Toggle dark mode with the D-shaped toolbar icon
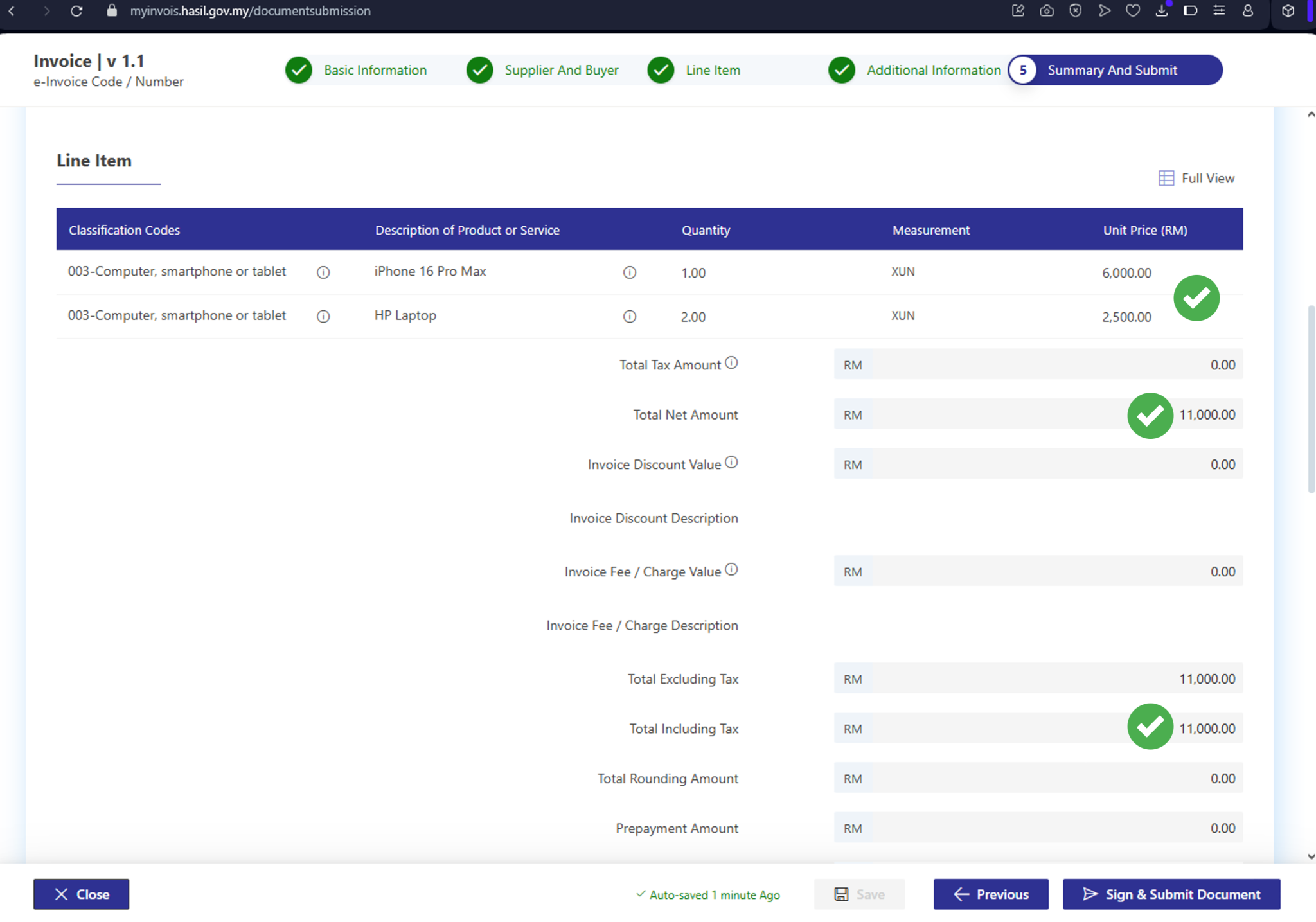The height and width of the screenshot is (922, 1316). 1191,10
